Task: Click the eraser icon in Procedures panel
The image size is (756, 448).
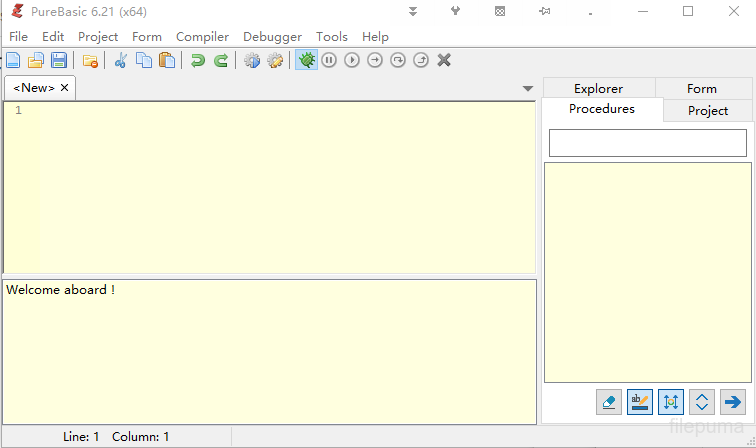Action: pos(608,402)
